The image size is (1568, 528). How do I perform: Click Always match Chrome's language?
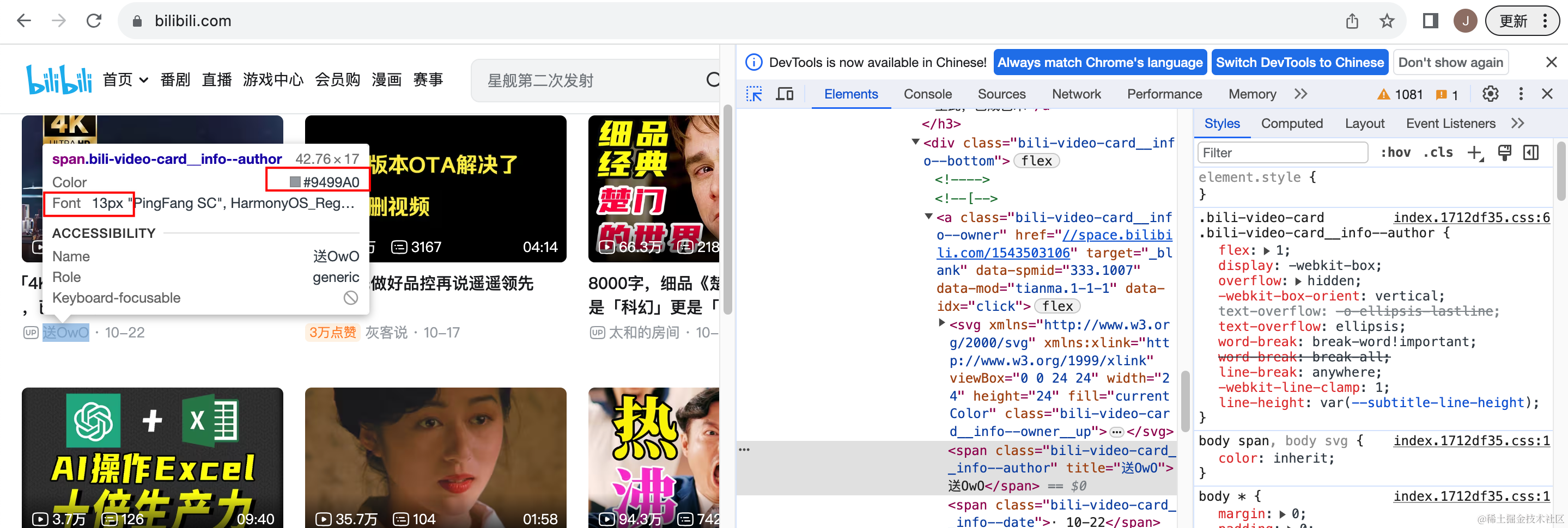[x=1100, y=63]
